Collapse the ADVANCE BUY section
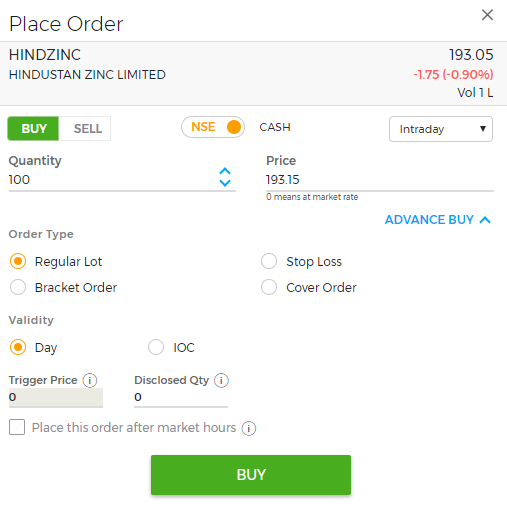This screenshot has height=512, width=507. (x=438, y=220)
